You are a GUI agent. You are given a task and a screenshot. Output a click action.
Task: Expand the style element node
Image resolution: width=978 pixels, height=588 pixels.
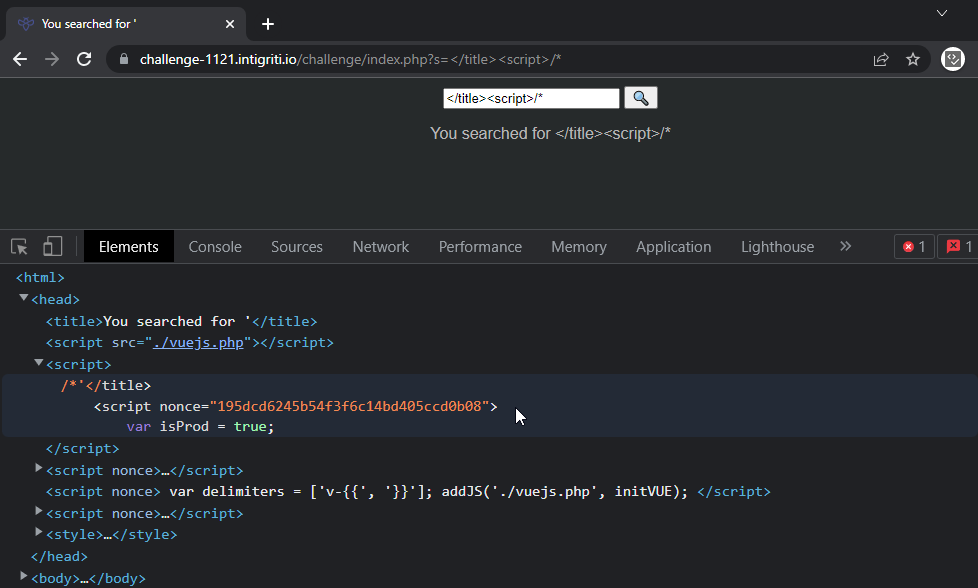pyautogui.click(x=39, y=533)
